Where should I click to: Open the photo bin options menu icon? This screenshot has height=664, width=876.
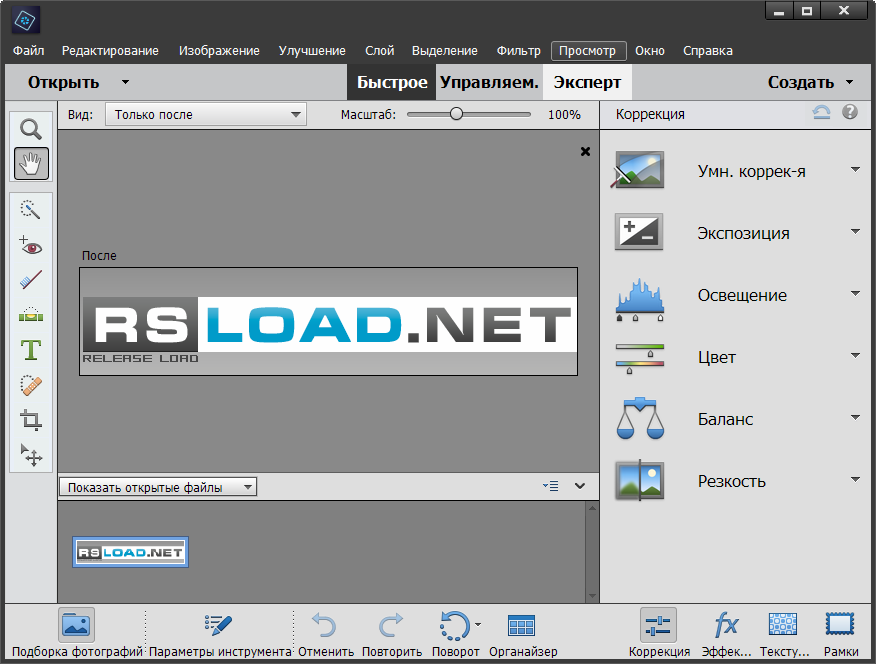[x=551, y=486]
